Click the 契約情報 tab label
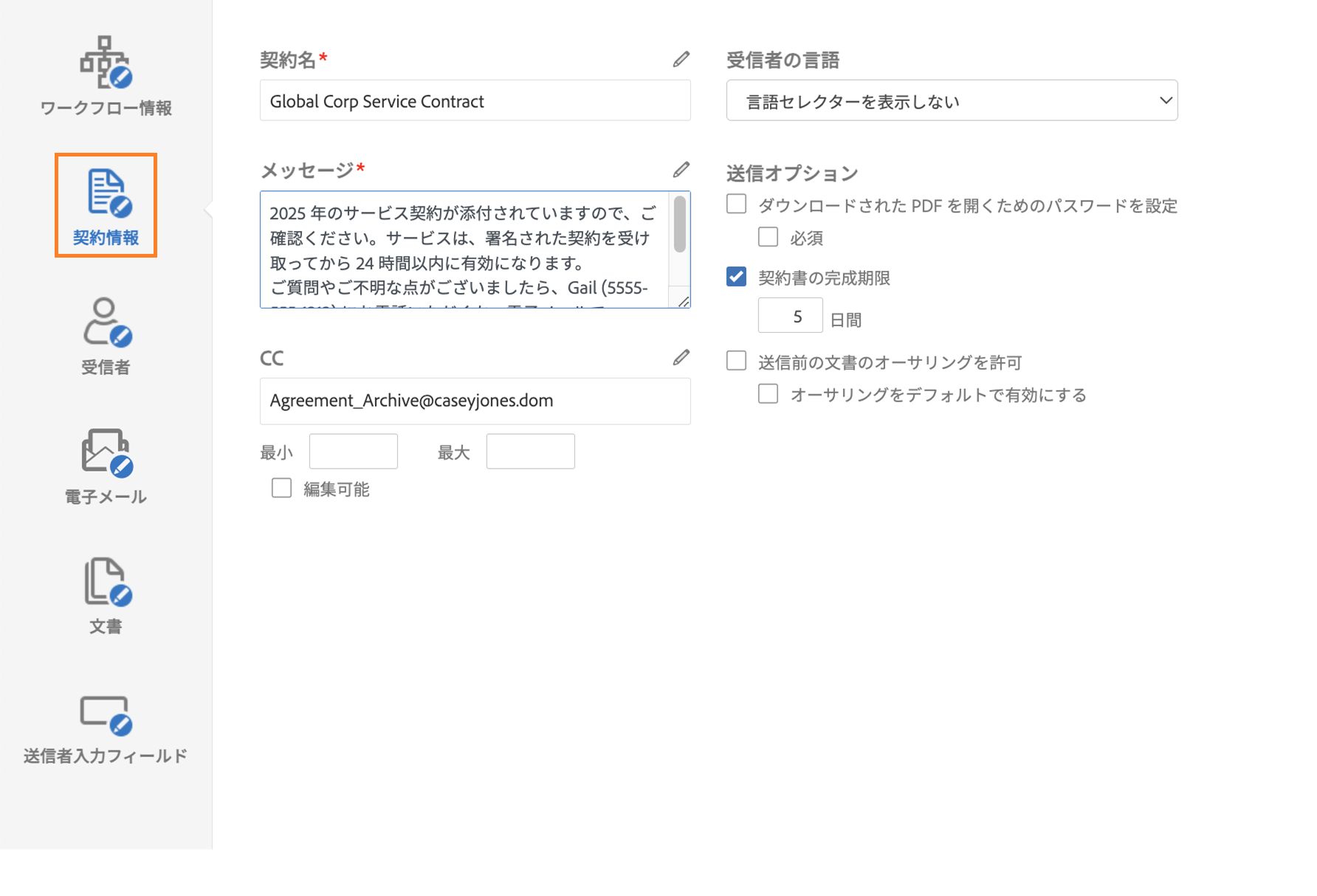 click(x=106, y=238)
